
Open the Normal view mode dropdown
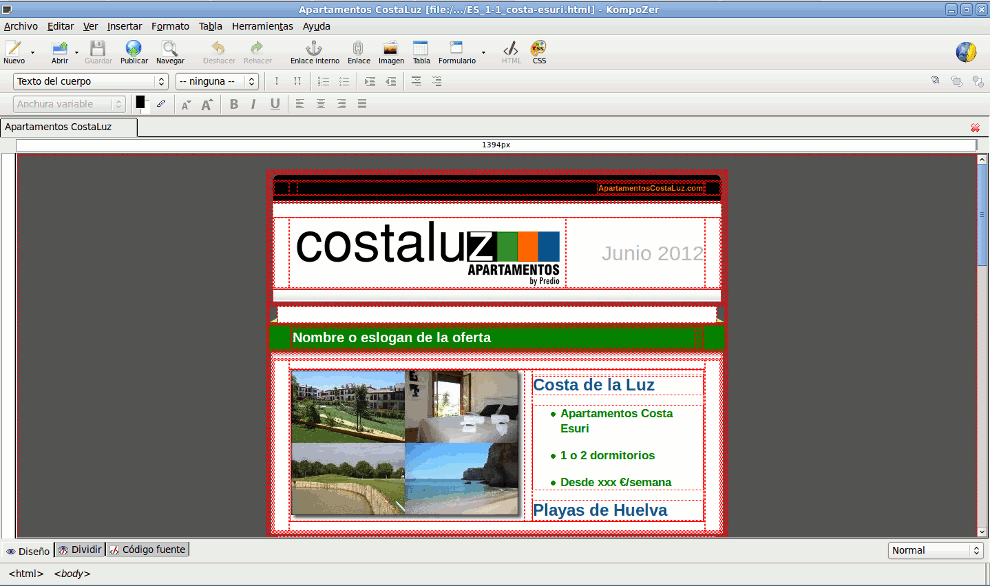coord(936,550)
